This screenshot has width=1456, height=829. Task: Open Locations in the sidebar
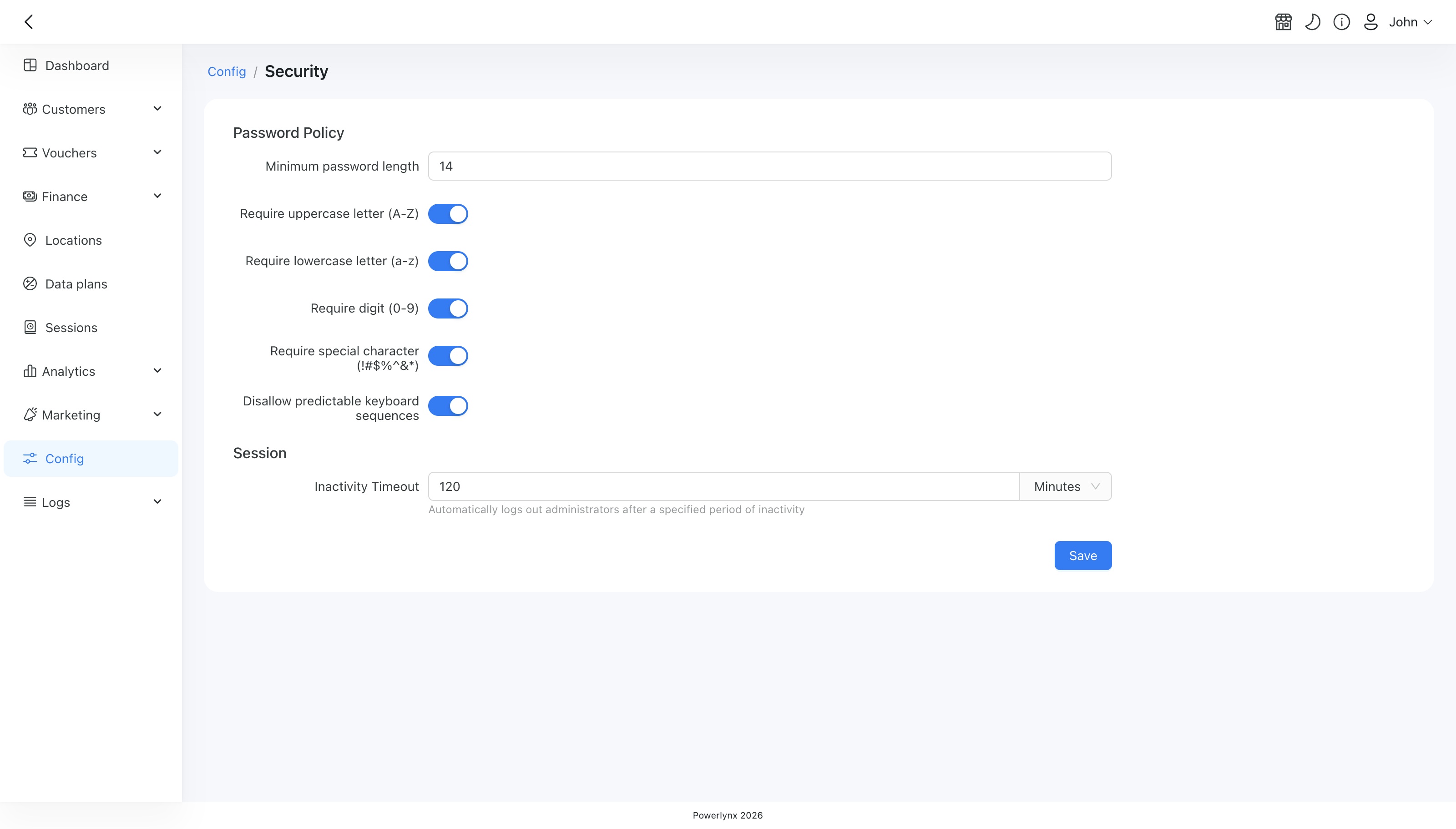[x=91, y=240]
